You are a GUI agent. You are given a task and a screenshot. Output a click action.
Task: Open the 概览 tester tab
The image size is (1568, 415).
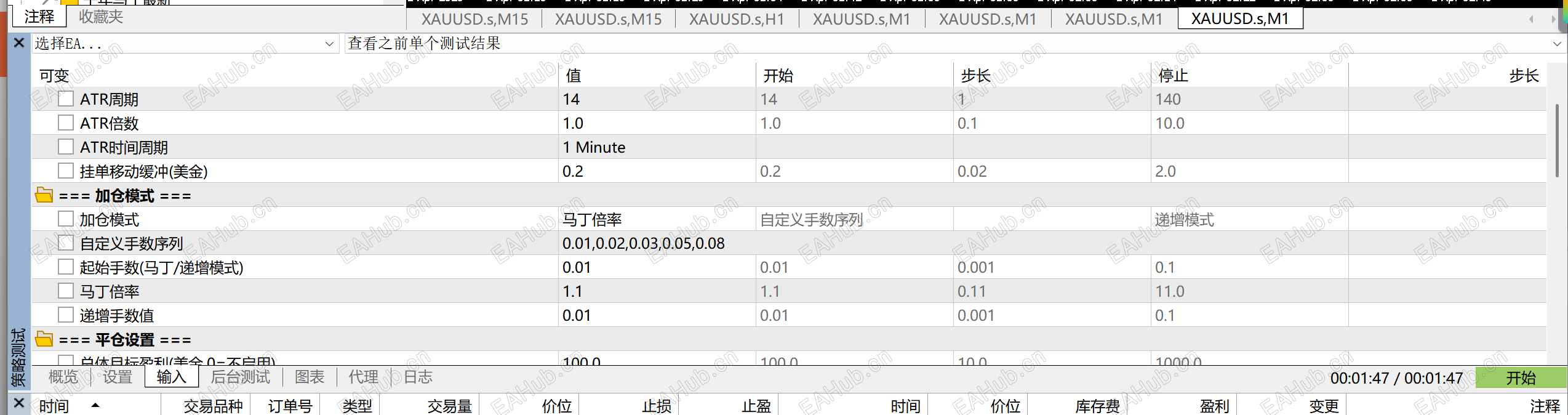click(x=63, y=377)
